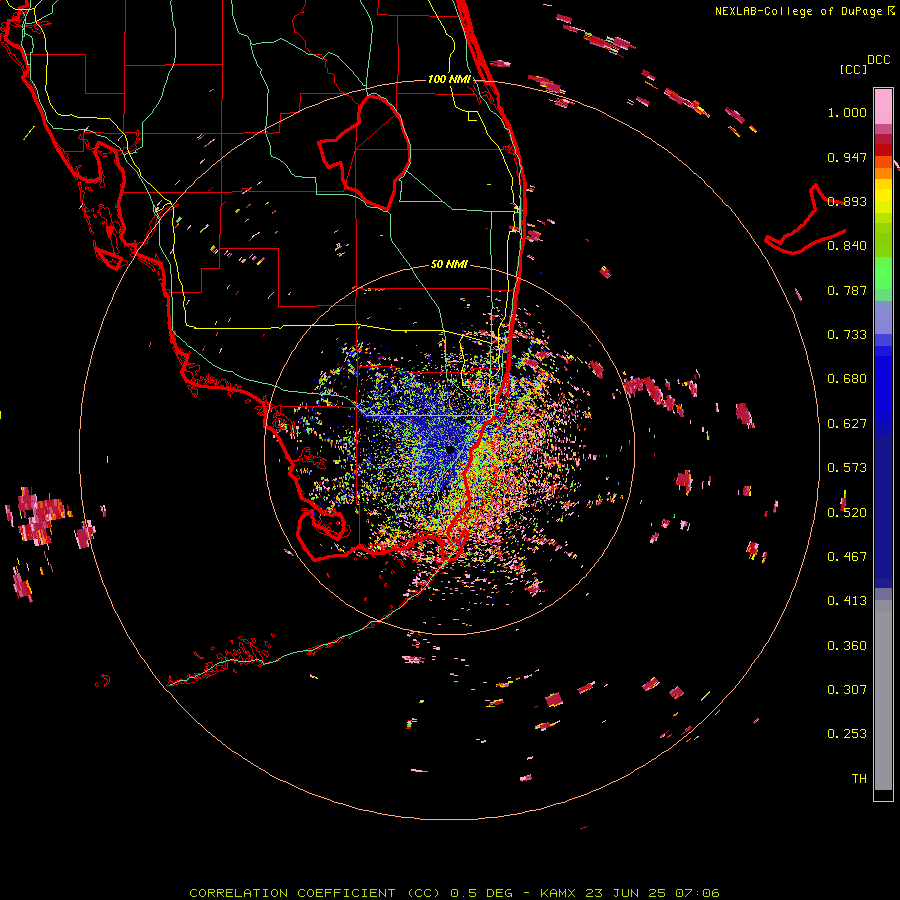Click the 0.307 scale value

(x=847, y=690)
